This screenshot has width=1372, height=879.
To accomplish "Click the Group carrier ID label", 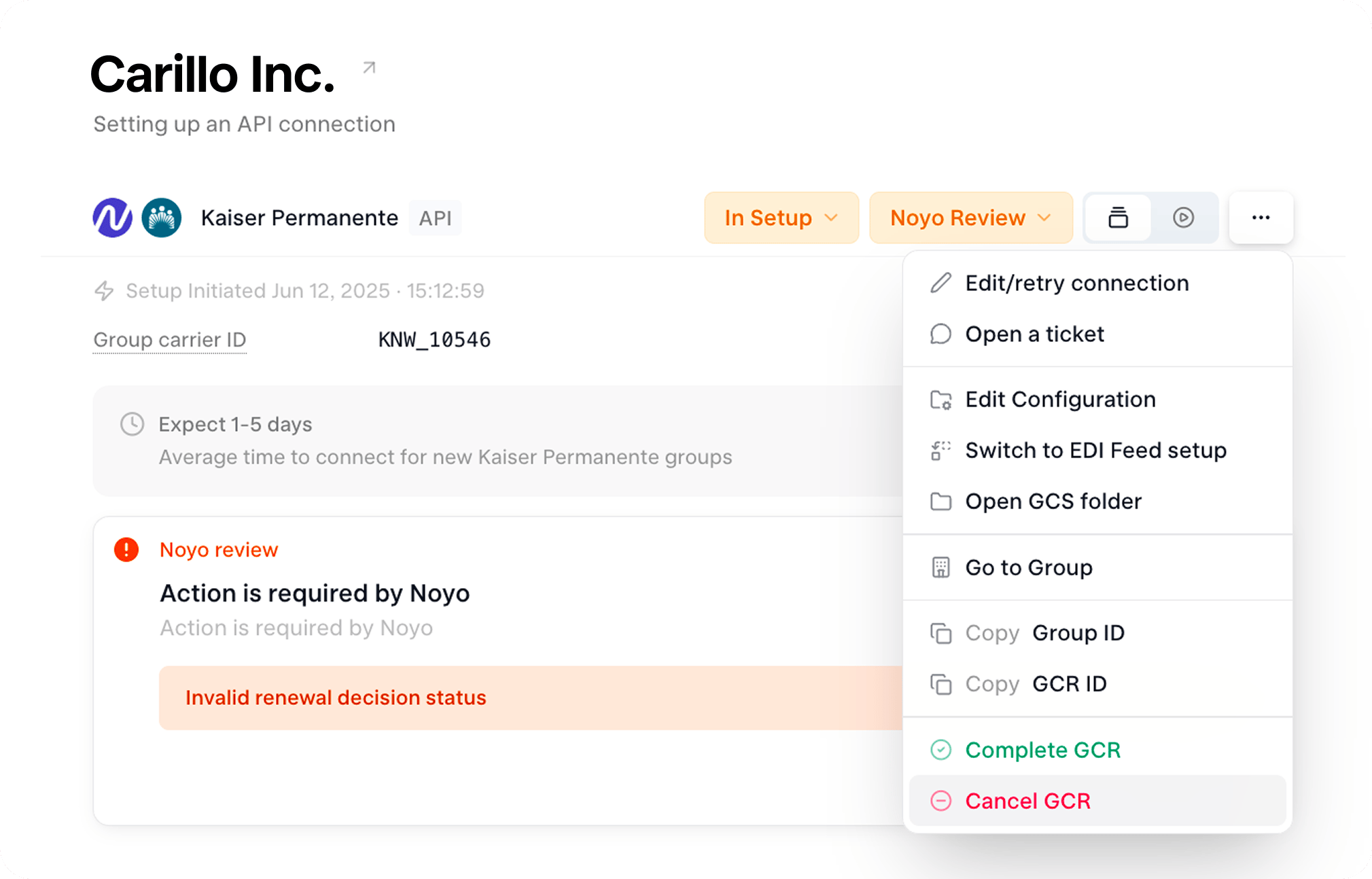I will pos(170,340).
